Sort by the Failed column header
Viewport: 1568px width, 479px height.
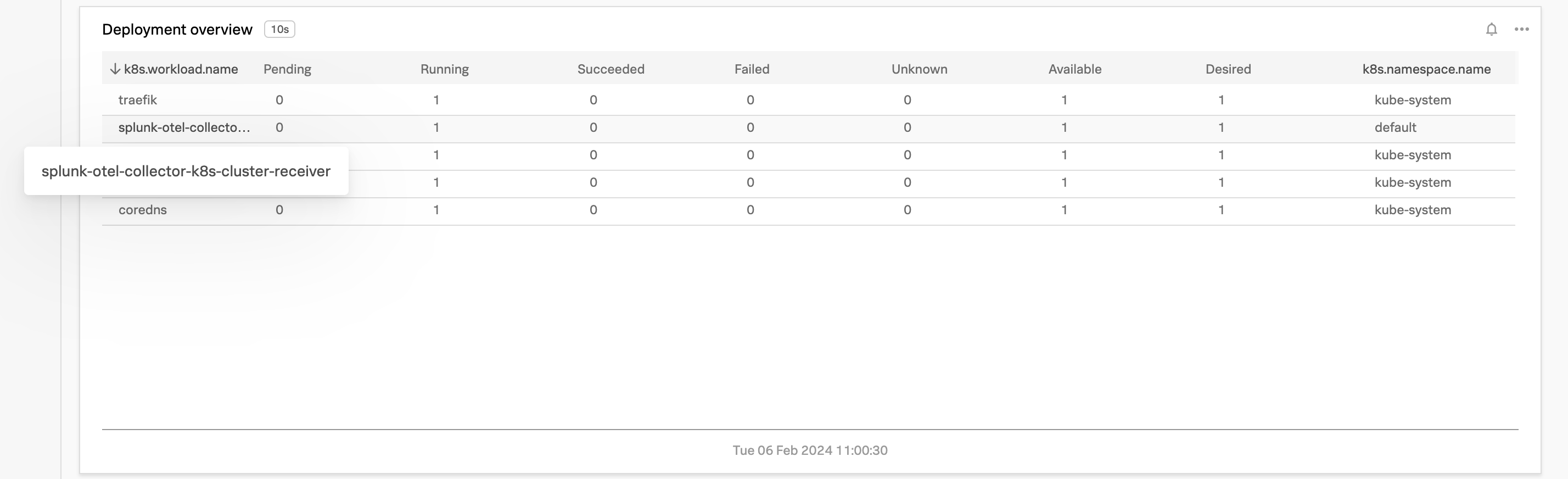752,69
